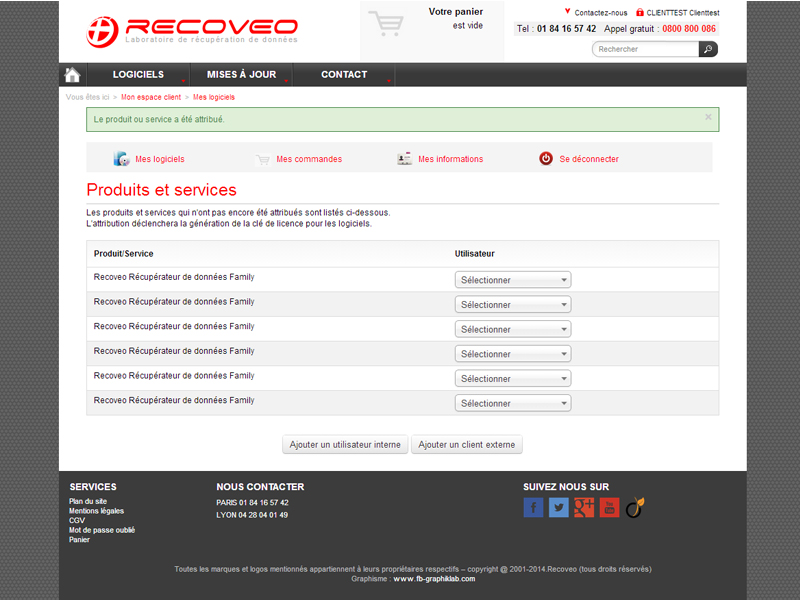800x600 pixels.
Task: Click Ajouter un client externe
Action: coord(467,445)
